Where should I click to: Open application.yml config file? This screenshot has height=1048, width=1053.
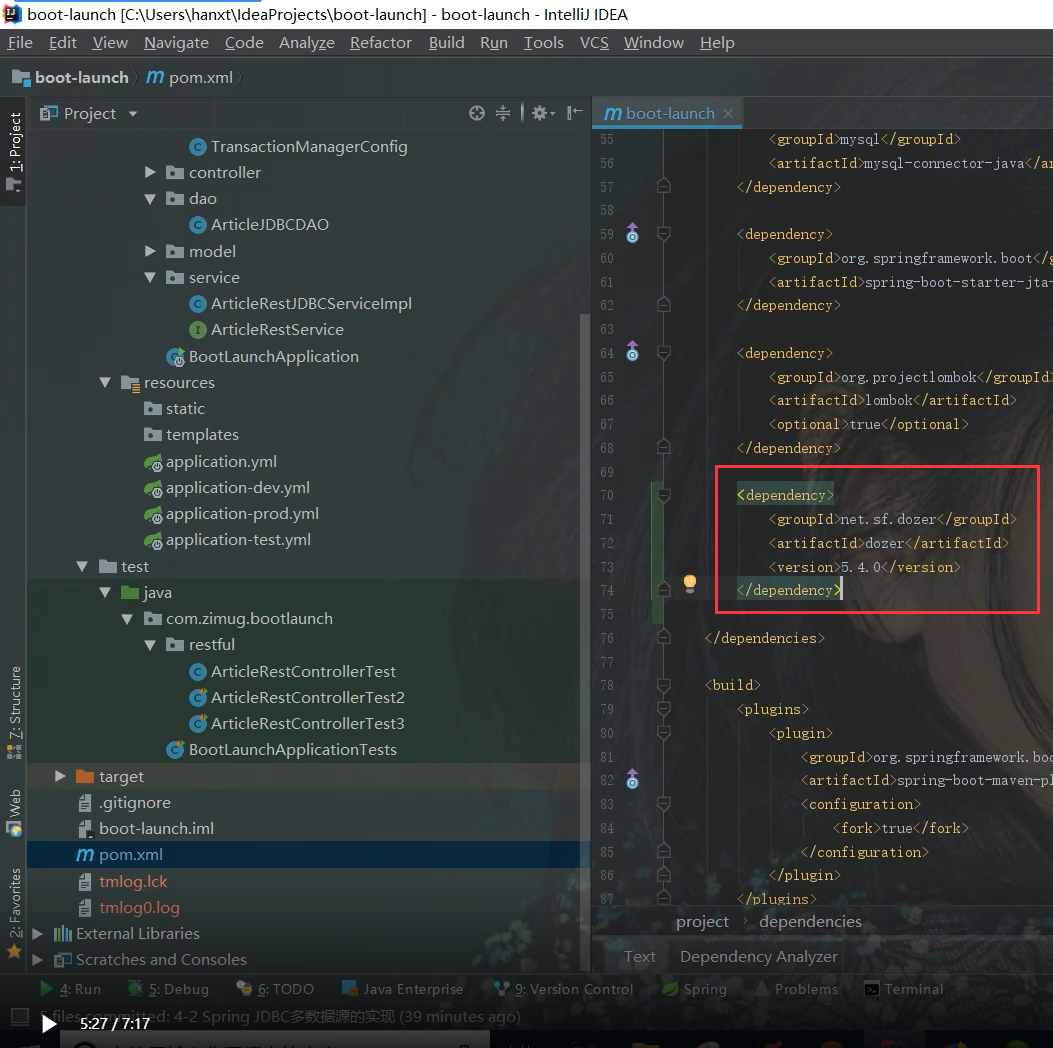click(210, 462)
